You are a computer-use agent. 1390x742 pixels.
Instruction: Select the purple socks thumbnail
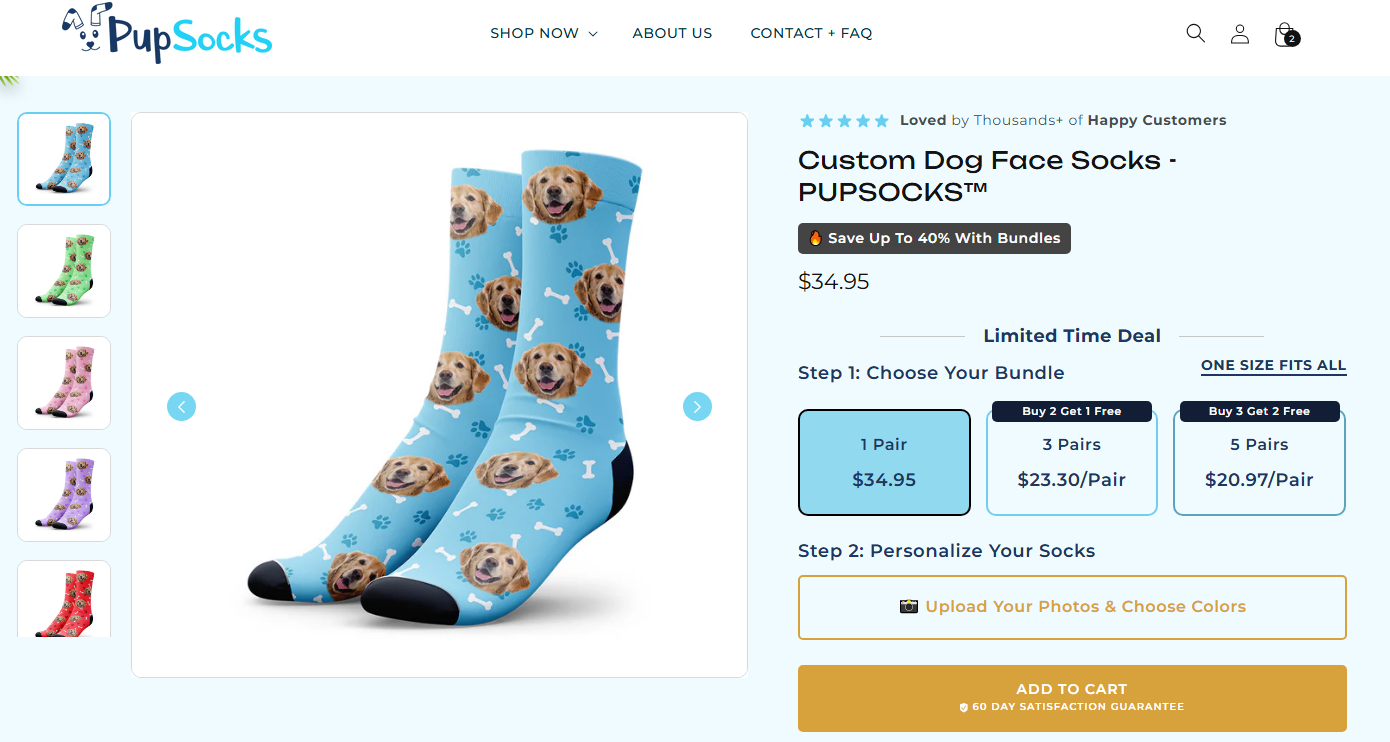click(x=64, y=495)
